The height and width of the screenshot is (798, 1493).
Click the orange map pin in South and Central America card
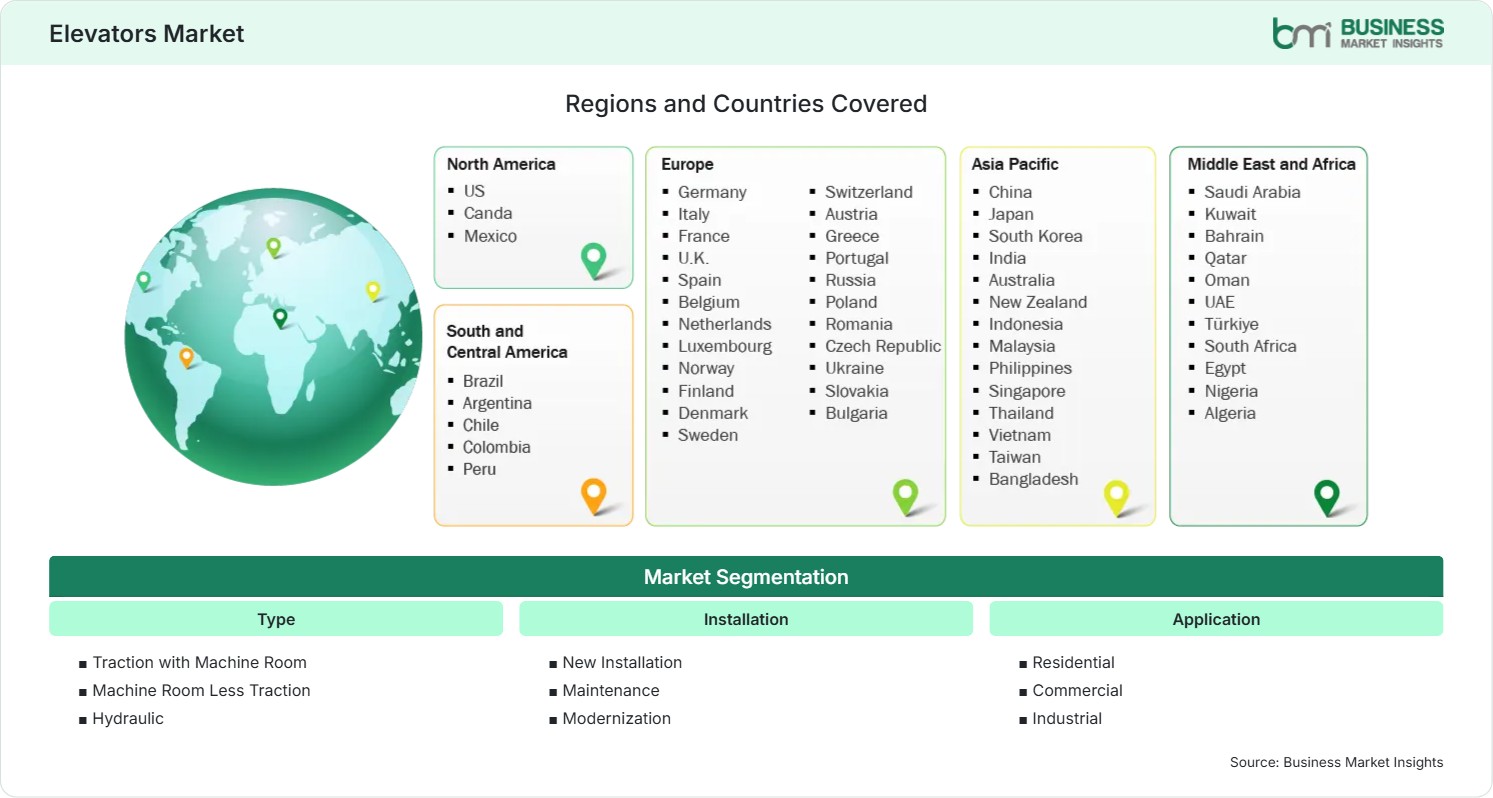[x=594, y=496]
